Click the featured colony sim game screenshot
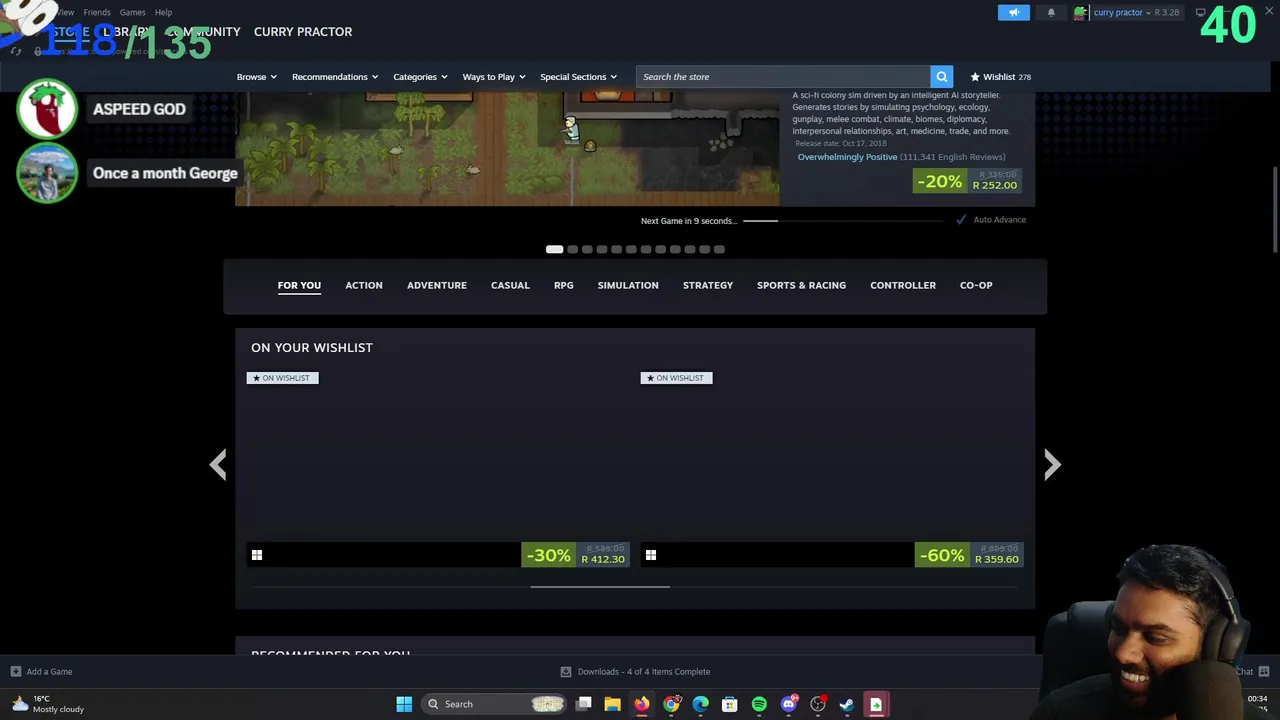 (x=507, y=148)
